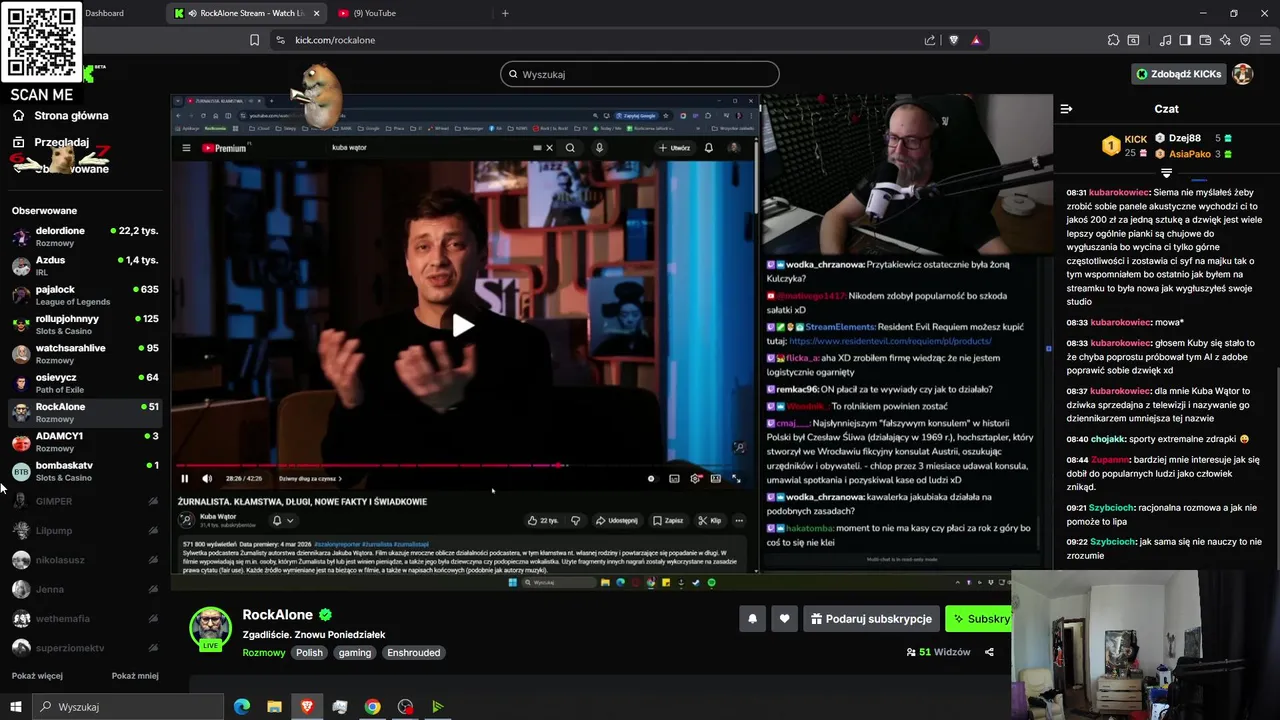This screenshot has width=1280, height=720.
Task: Toggle RockAlone notifications bell
Action: point(752,619)
